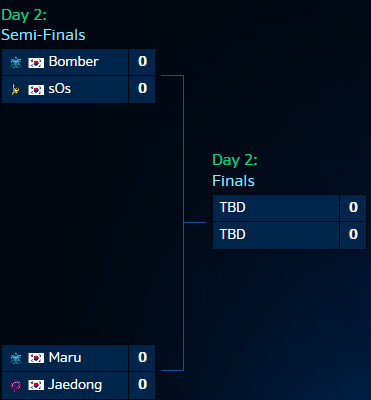Click the Finals heading

point(233,181)
